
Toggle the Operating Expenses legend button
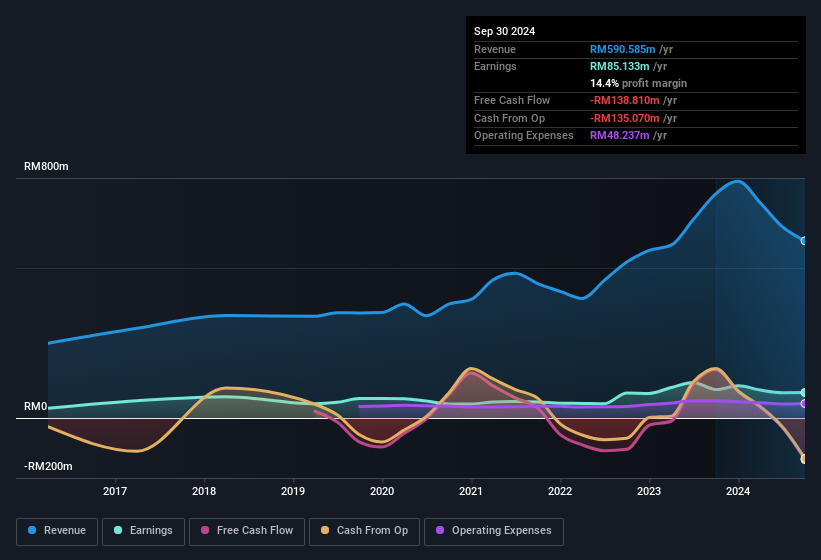[494, 532]
